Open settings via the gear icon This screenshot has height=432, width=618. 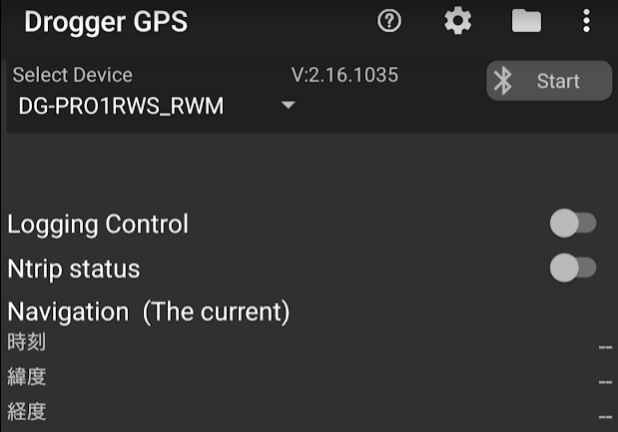(x=458, y=21)
